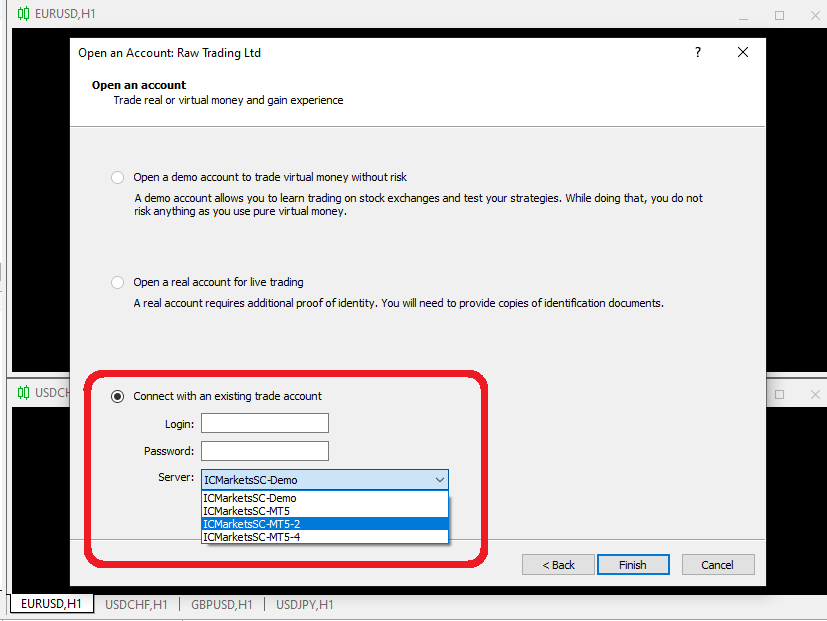Select 'Open a demo account' option
Image resolution: width=827 pixels, height=621 pixels.
pyautogui.click(x=117, y=177)
